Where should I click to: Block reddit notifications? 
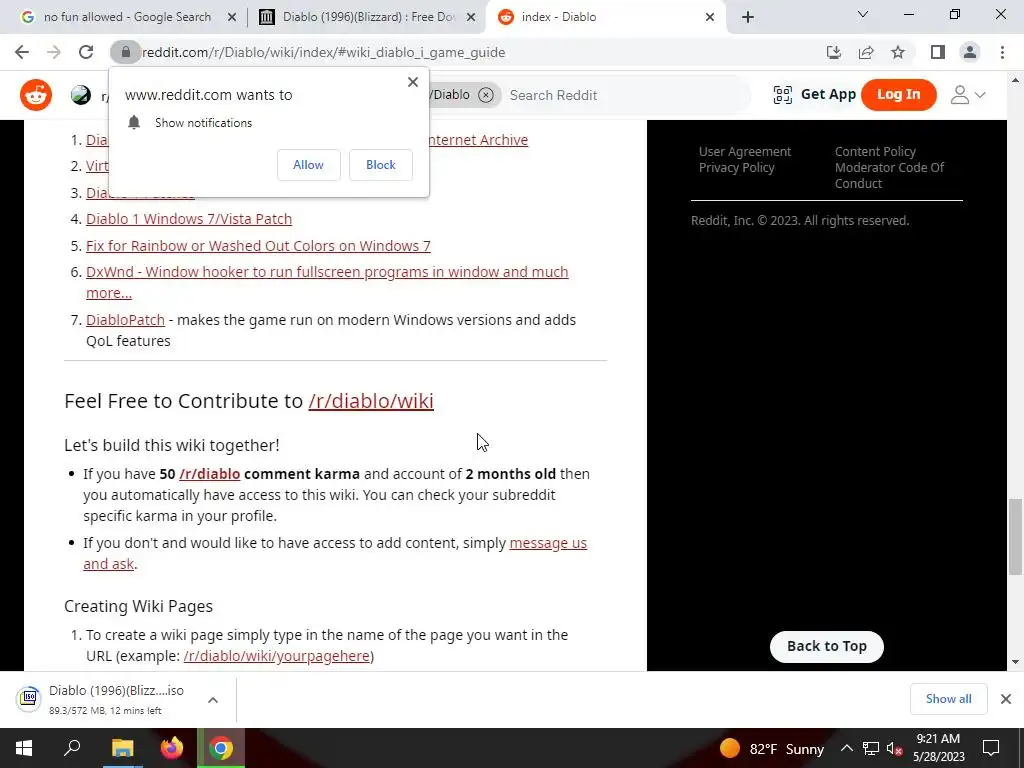pyautogui.click(x=381, y=165)
